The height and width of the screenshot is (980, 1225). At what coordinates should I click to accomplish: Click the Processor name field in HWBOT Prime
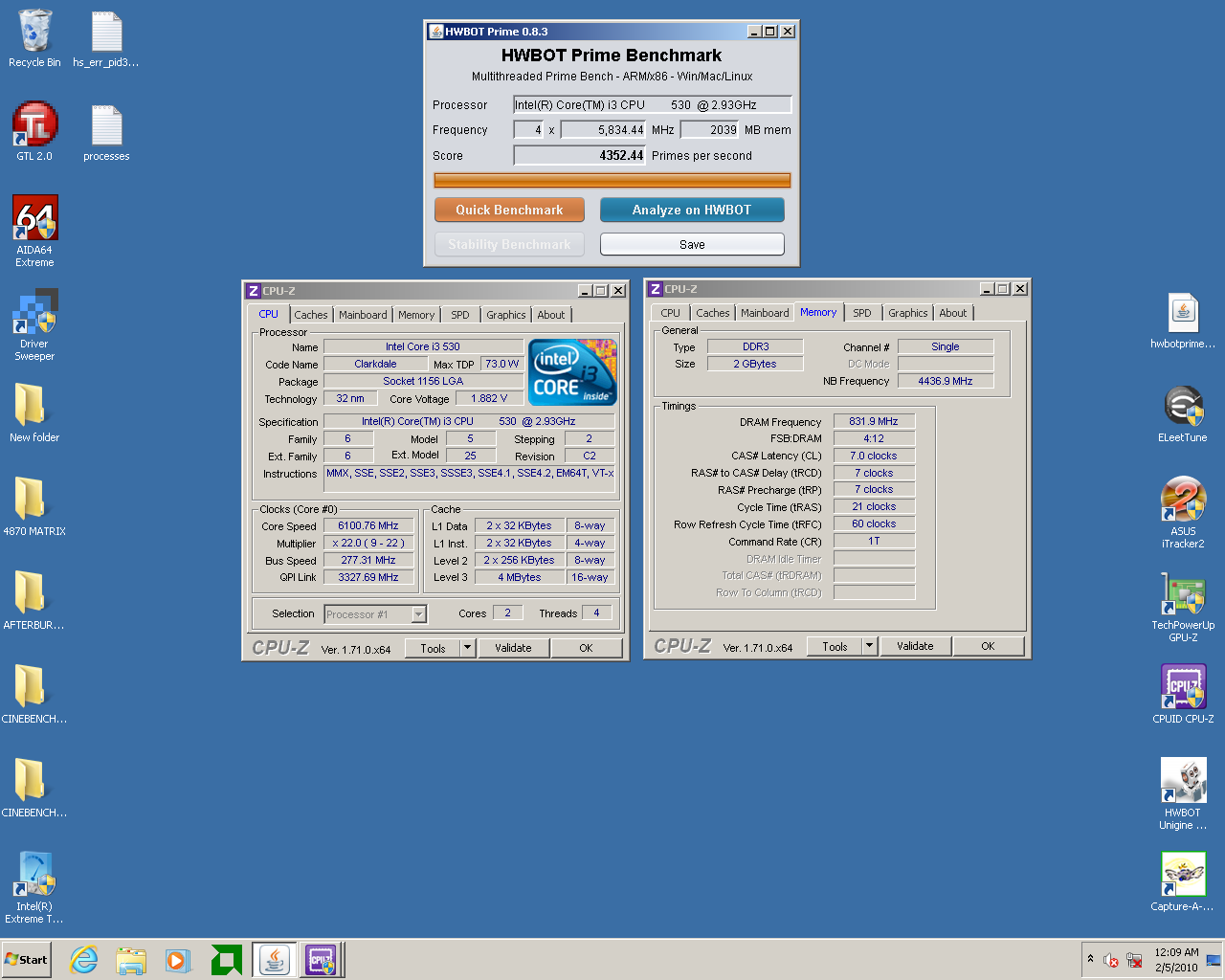coord(653,104)
